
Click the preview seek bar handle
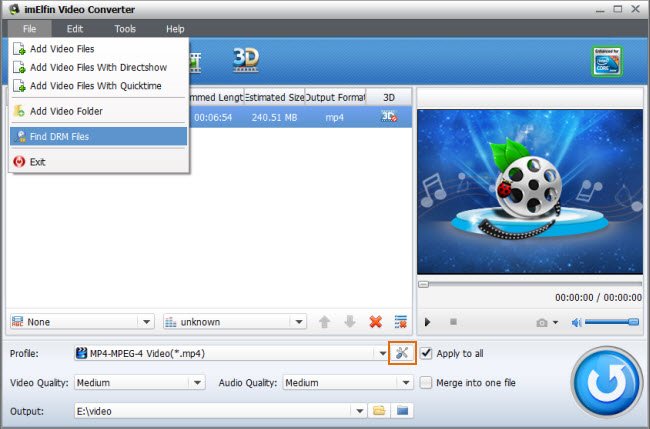coord(423,284)
